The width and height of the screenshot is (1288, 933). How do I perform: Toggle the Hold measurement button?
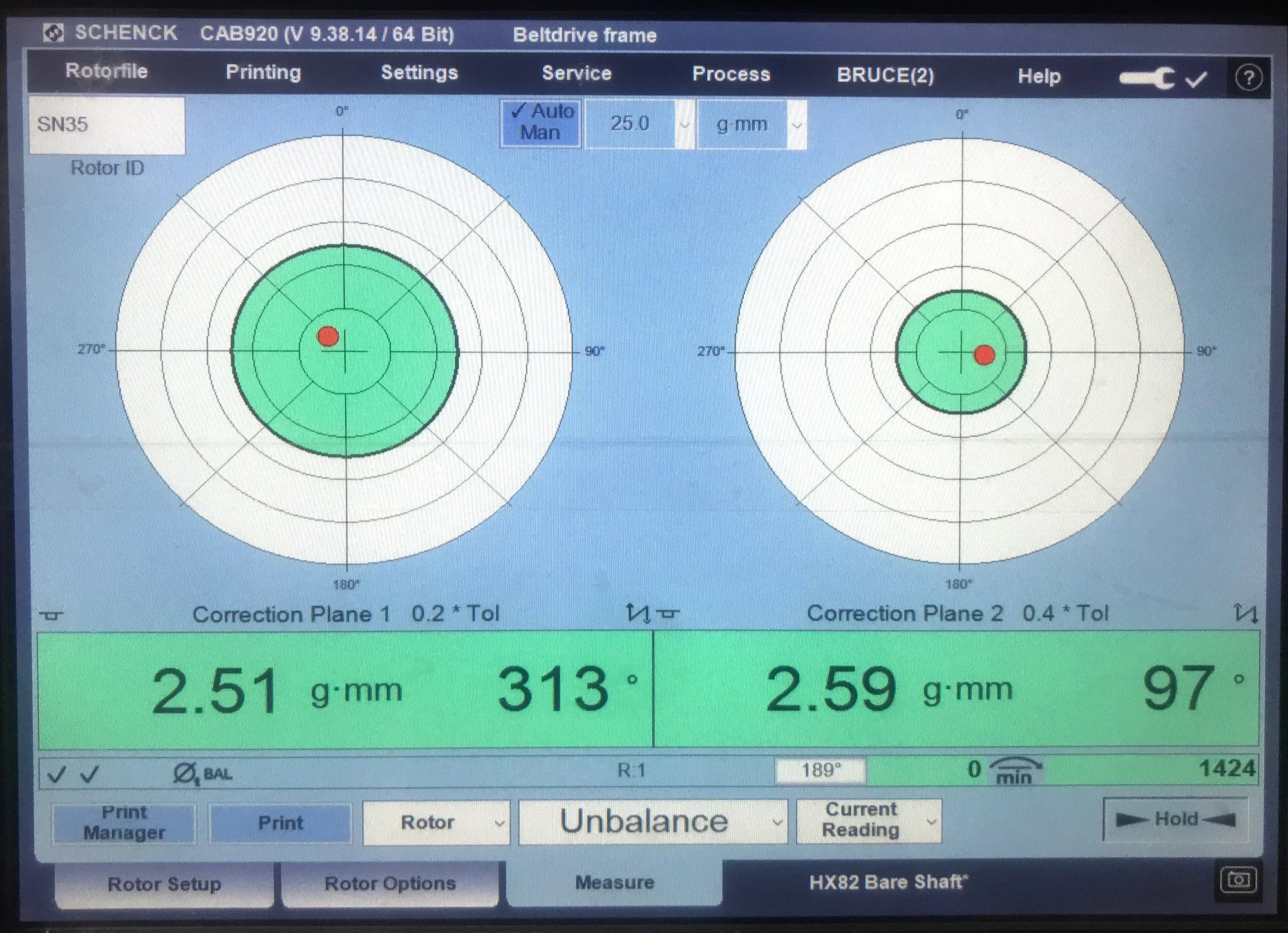point(1175,820)
